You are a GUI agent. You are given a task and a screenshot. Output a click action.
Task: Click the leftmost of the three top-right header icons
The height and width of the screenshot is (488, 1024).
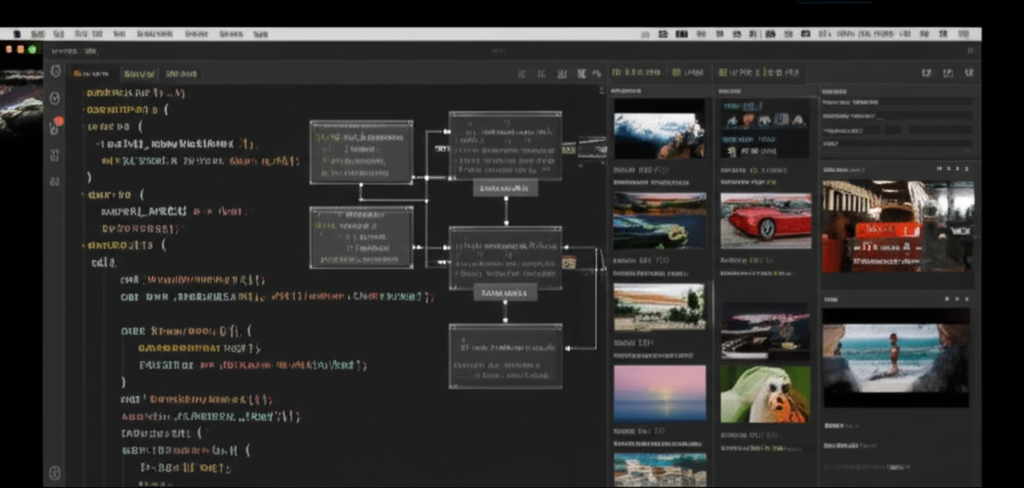point(925,73)
